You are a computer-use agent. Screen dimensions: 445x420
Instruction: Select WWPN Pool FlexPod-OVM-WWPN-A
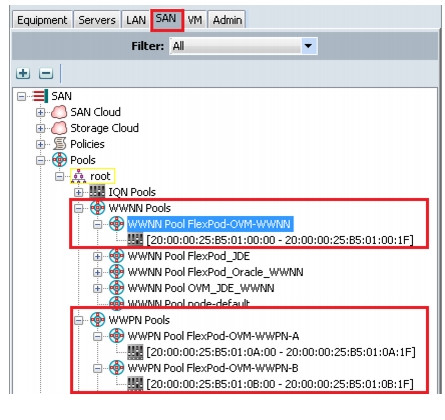coord(213,336)
